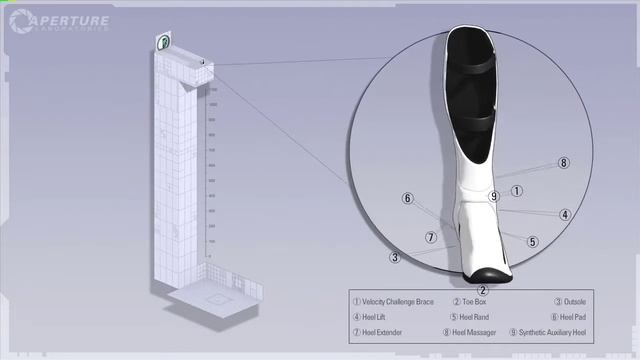Select callout number 5 on the diagram

point(532,242)
